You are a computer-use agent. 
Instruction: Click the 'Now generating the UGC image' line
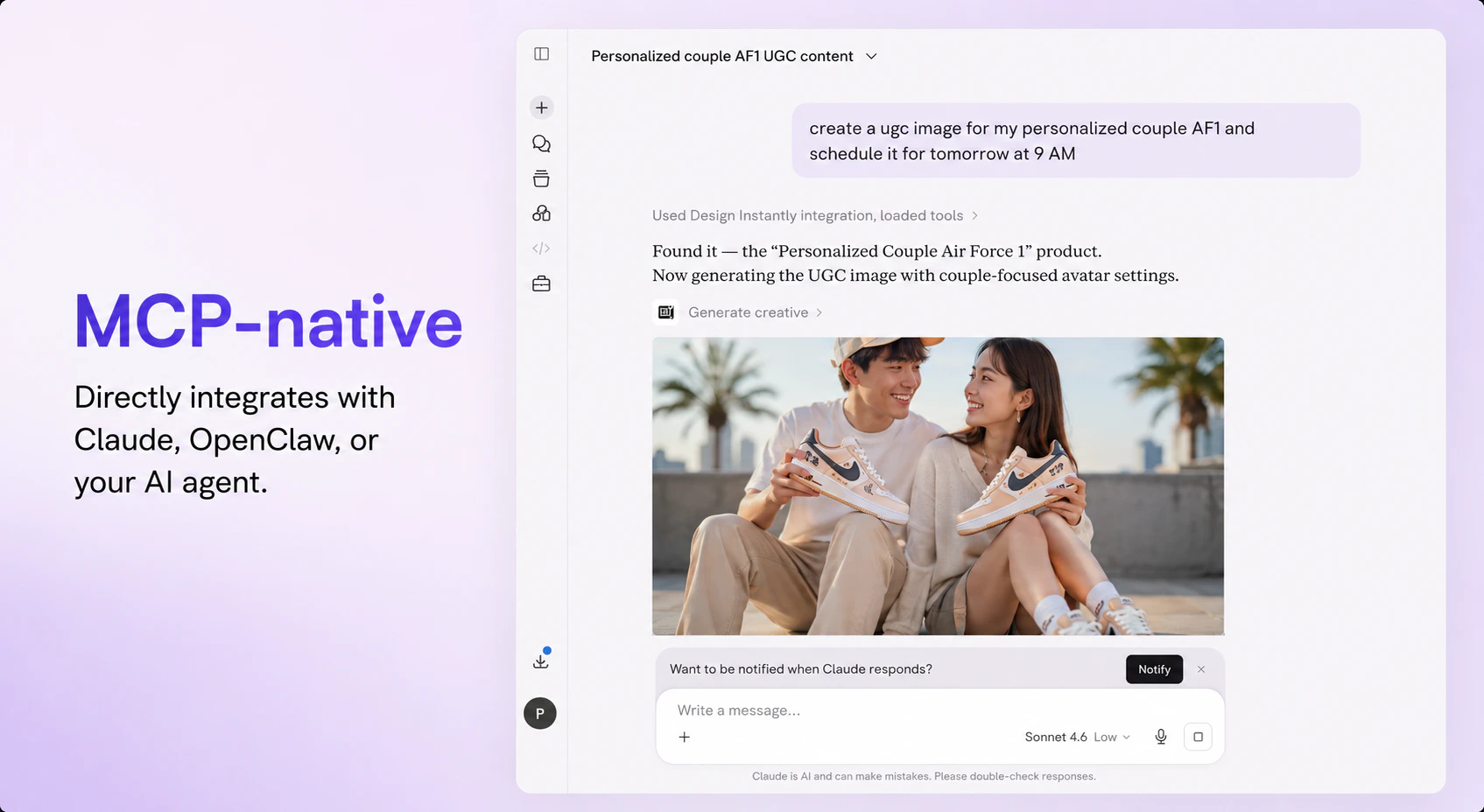tap(915, 276)
